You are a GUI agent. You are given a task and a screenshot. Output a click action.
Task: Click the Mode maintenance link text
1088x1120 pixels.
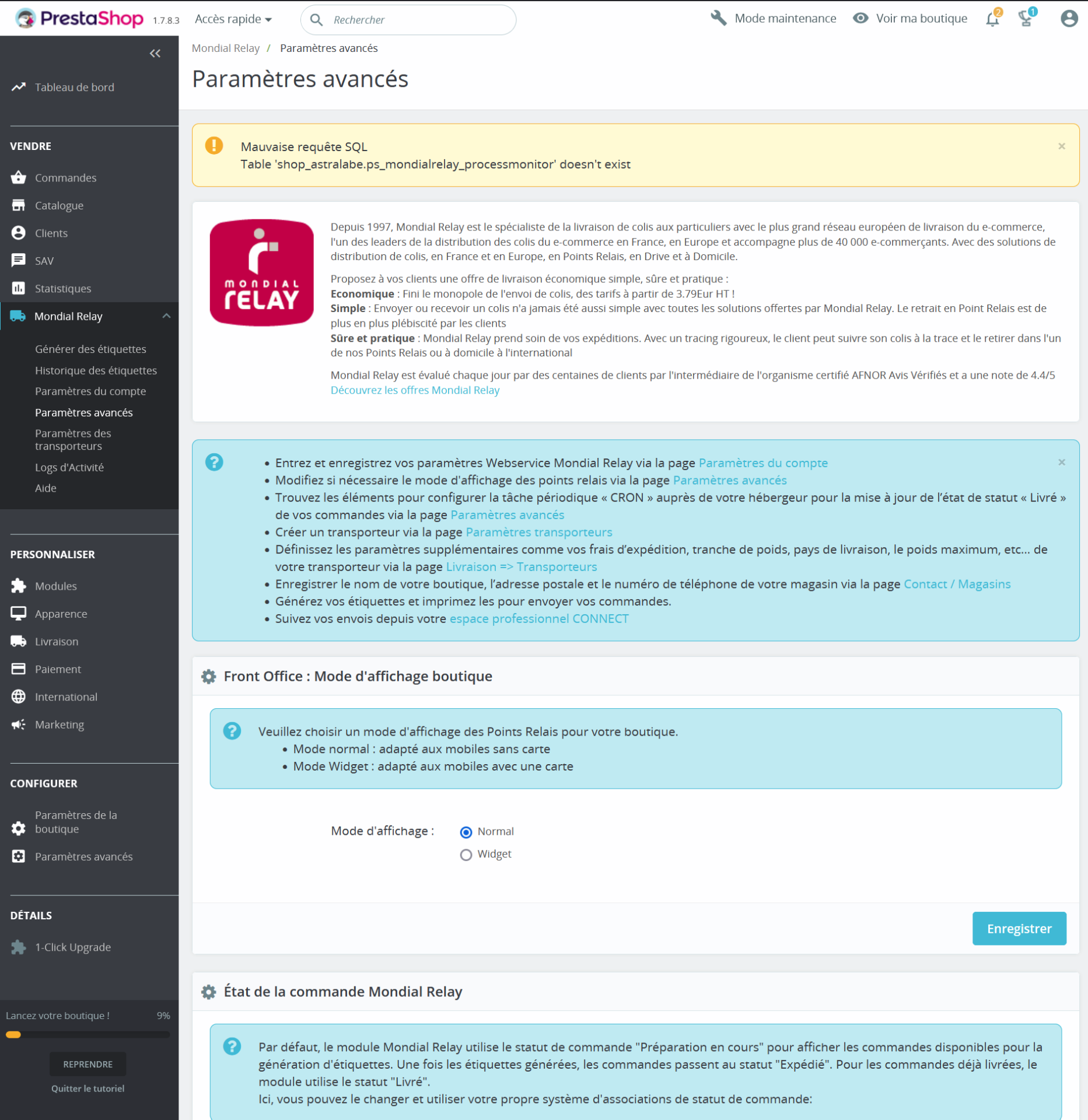785,18
